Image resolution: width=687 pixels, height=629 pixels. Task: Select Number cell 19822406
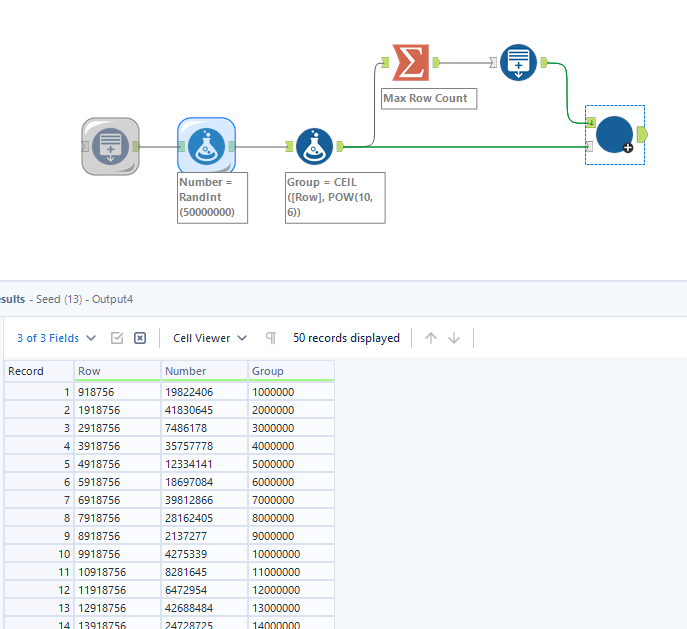tap(204, 392)
